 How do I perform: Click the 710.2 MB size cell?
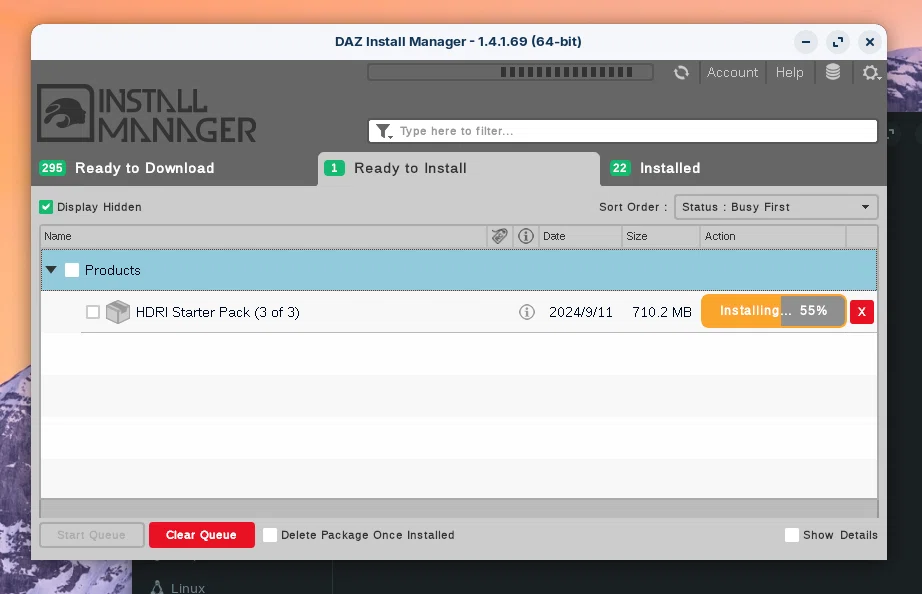pyautogui.click(x=662, y=312)
